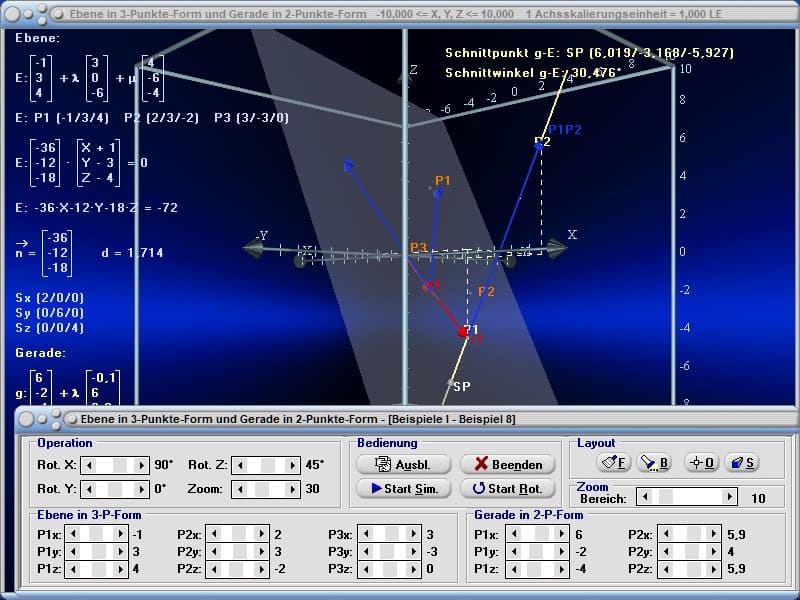This screenshot has height=600, width=800.
Task: Decrease line P1x with left arrow
Action: pyautogui.click(x=514, y=534)
